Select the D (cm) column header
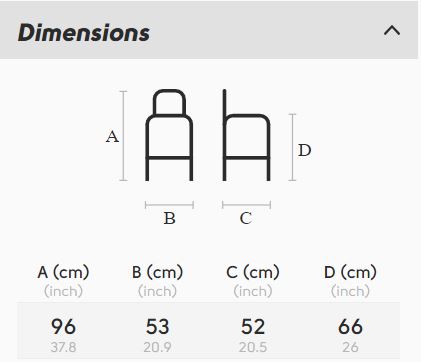The image size is (421, 362). click(x=350, y=272)
